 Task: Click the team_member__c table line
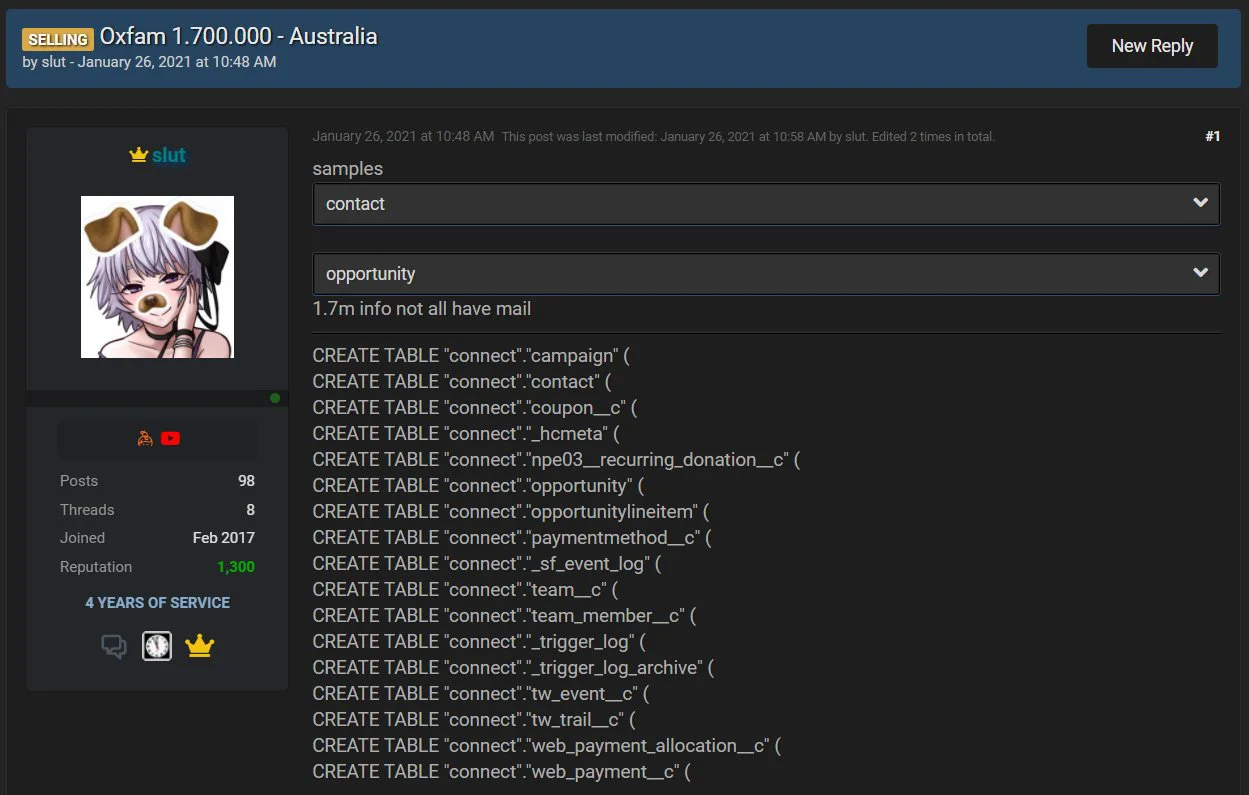tap(504, 615)
